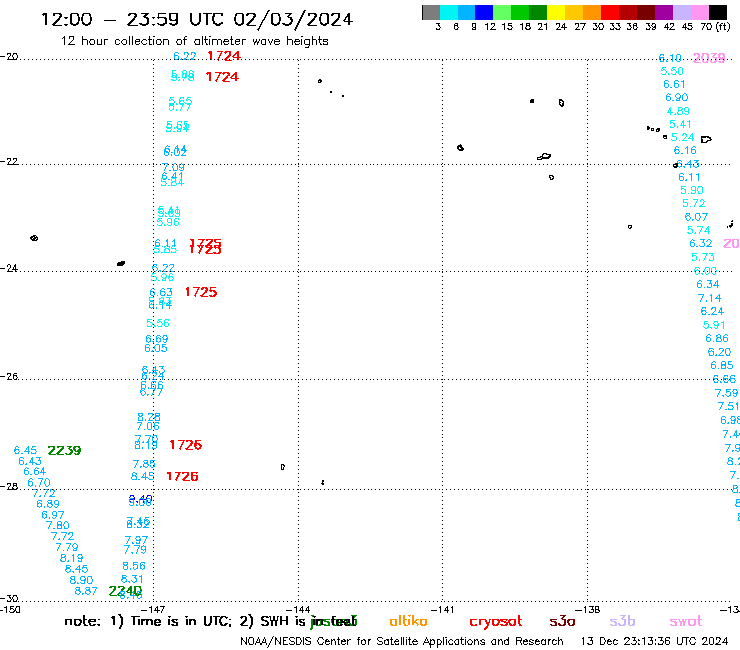Click the '70 (ft)' legend label
740x650 pixels.
(715, 27)
